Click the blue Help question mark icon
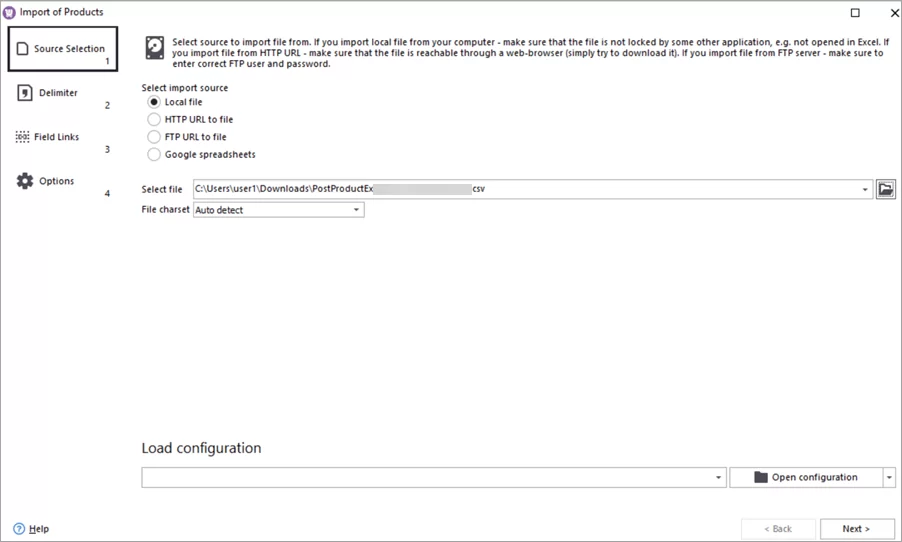The height and width of the screenshot is (542, 902). 19,528
